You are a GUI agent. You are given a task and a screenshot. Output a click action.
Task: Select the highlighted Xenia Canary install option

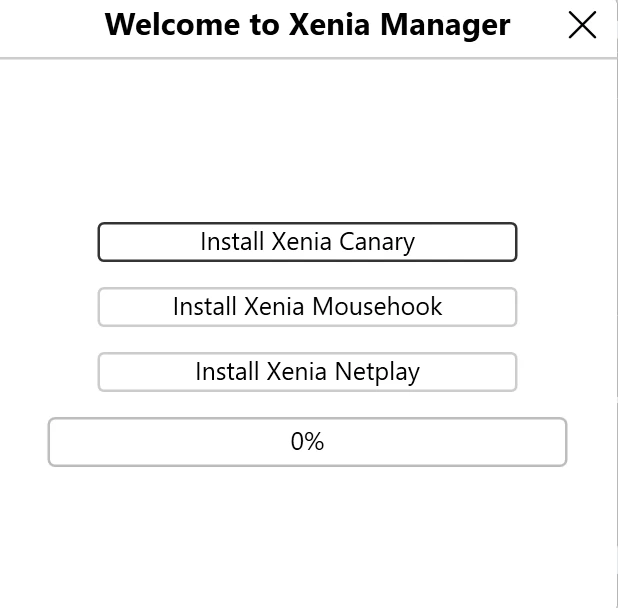(307, 242)
